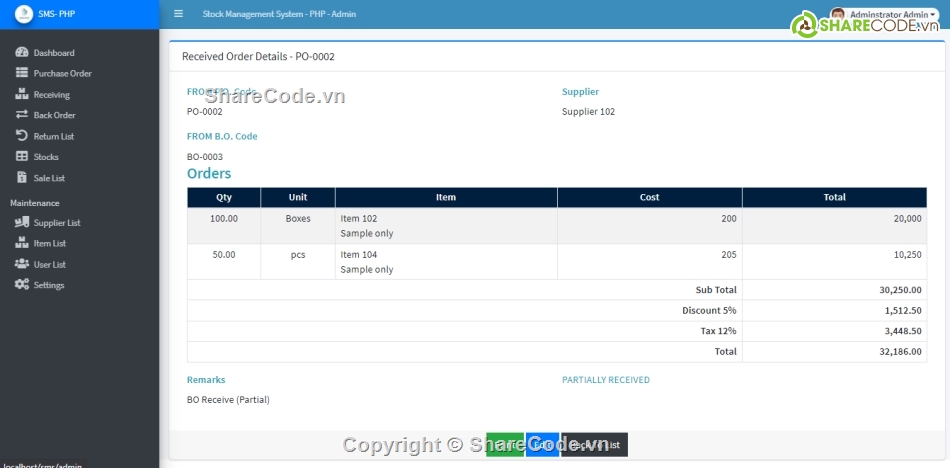
Task: Click the Back Order exchange arrows icon
Action: [x=22, y=115]
